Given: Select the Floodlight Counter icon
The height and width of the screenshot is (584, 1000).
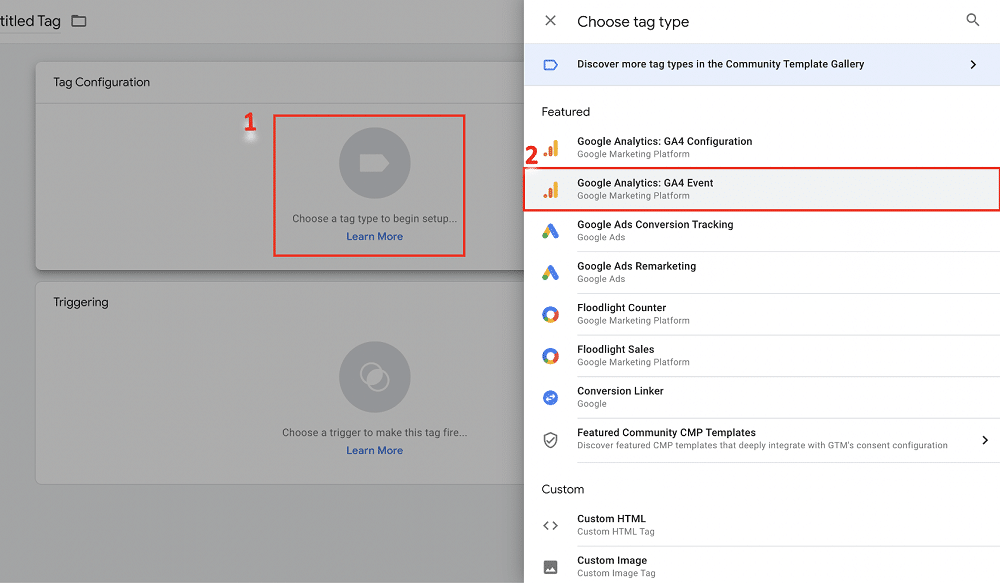Looking at the screenshot, I should click(x=551, y=313).
